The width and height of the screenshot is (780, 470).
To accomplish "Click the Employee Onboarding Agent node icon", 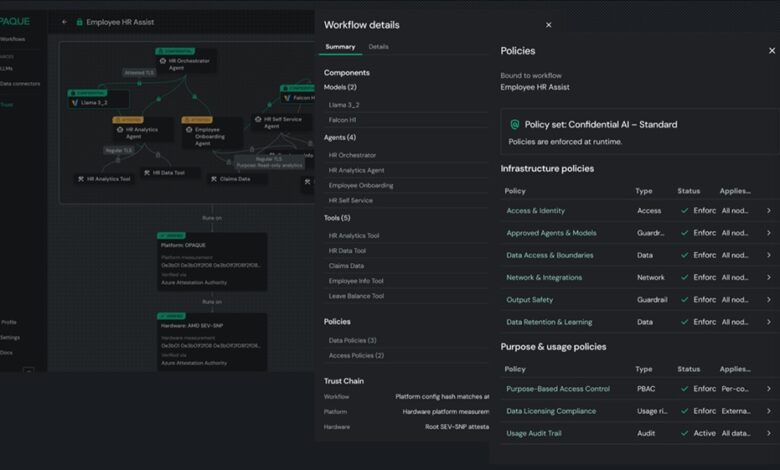I will pyautogui.click(x=189, y=129).
